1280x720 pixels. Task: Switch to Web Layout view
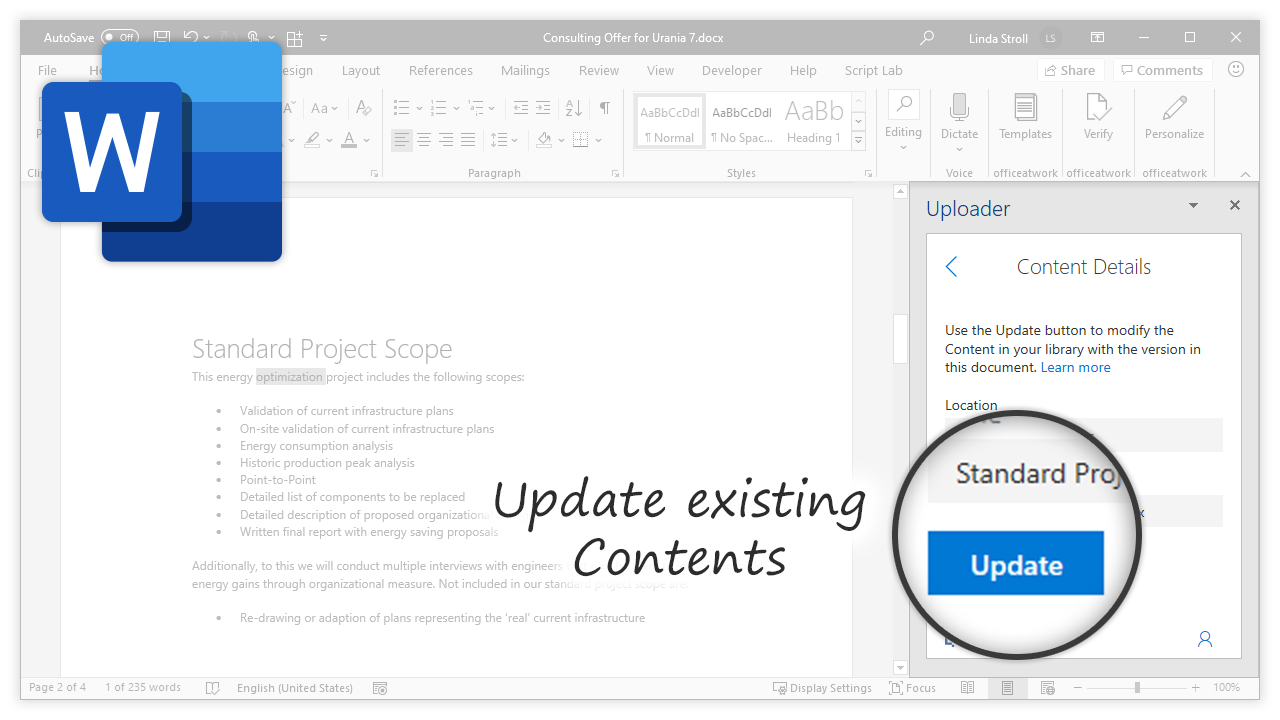(1047, 687)
